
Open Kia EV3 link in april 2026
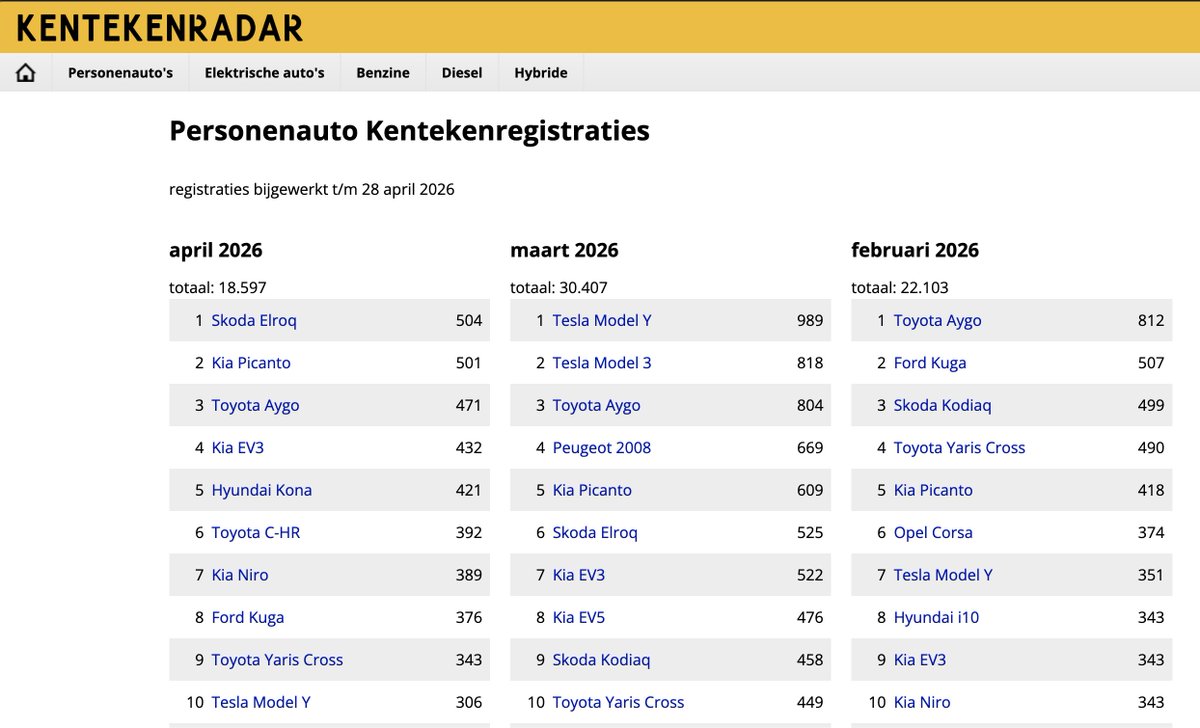[238, 448]
